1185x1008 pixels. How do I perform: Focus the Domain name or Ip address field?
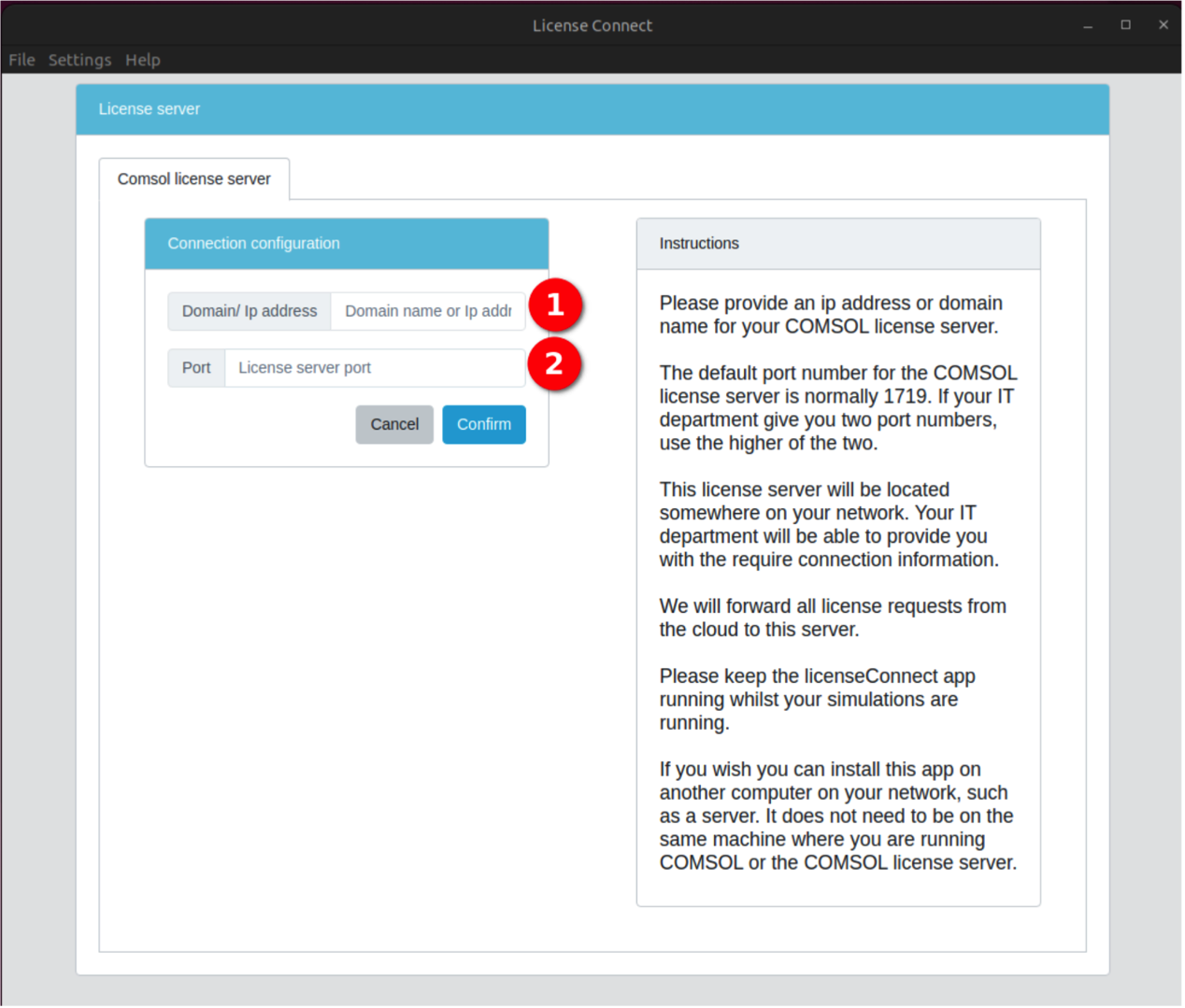pyautogui.click(x=428, y=311)
